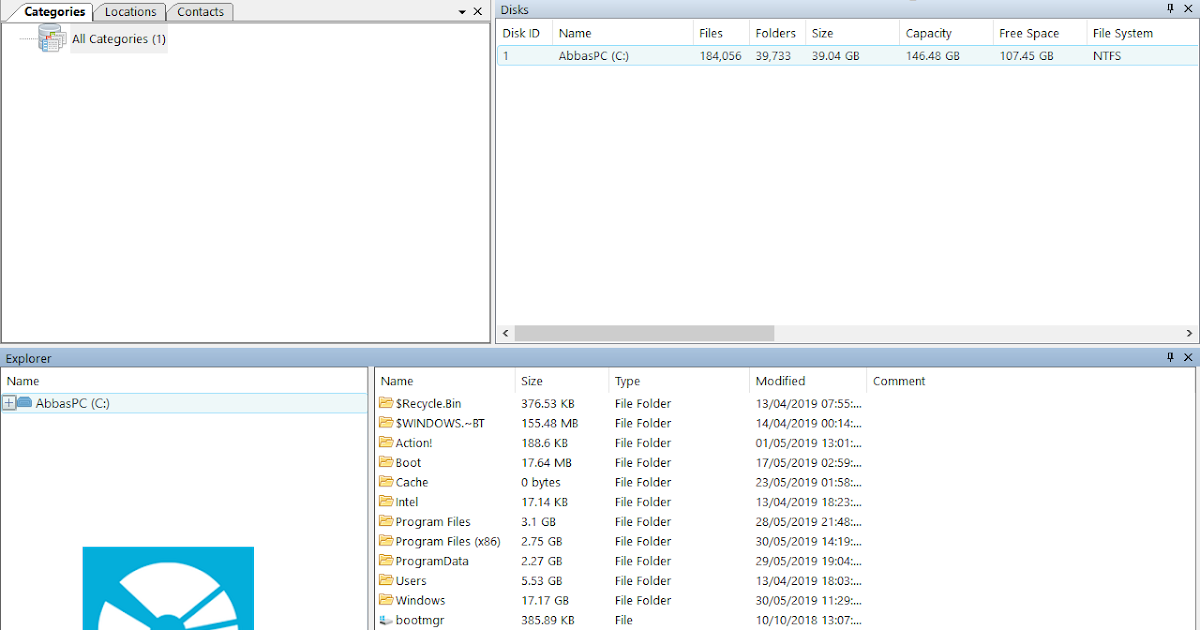
Task: Click the 107.45 GB free space cell
Action: 1026,56
